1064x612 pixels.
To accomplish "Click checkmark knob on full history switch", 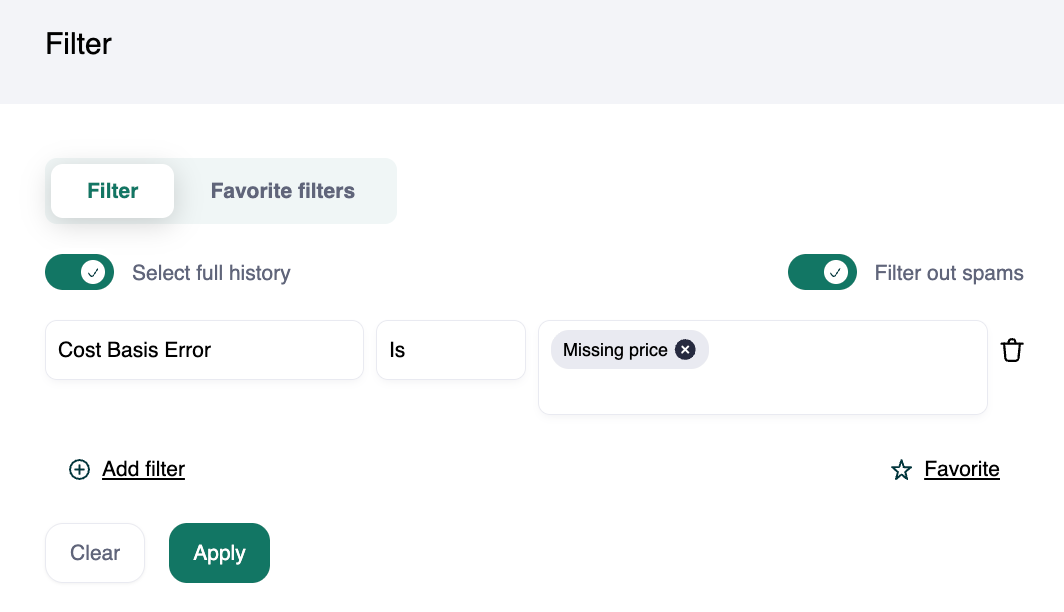I will click(x=93, y=272).
